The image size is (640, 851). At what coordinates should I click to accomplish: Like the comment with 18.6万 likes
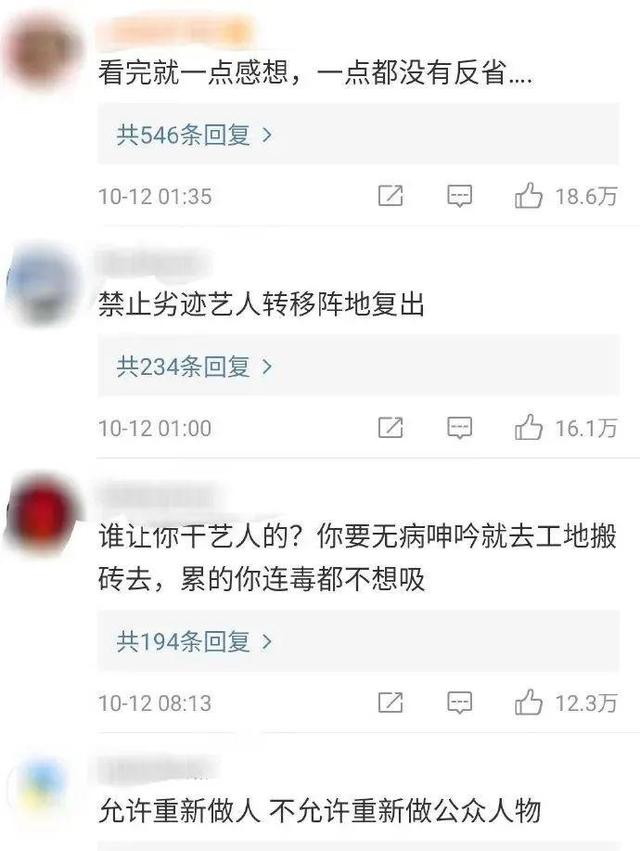click(528, 195)
